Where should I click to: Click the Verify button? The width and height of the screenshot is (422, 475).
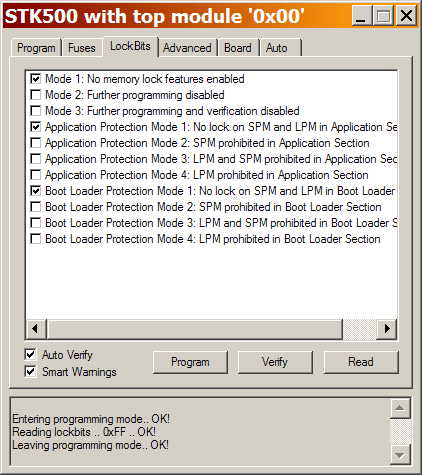(x=275, y=362)
